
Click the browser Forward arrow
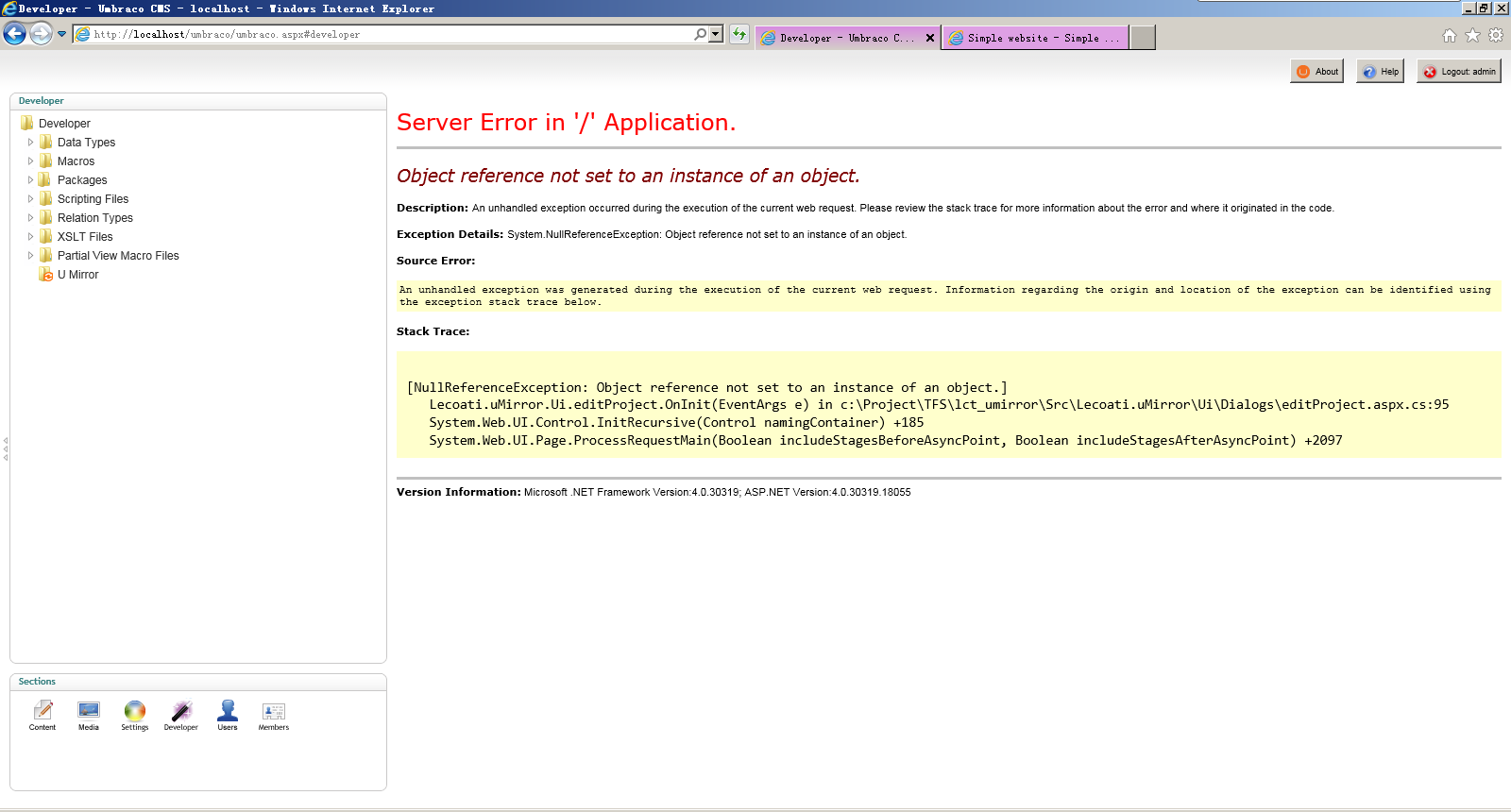tap(41, 34)
